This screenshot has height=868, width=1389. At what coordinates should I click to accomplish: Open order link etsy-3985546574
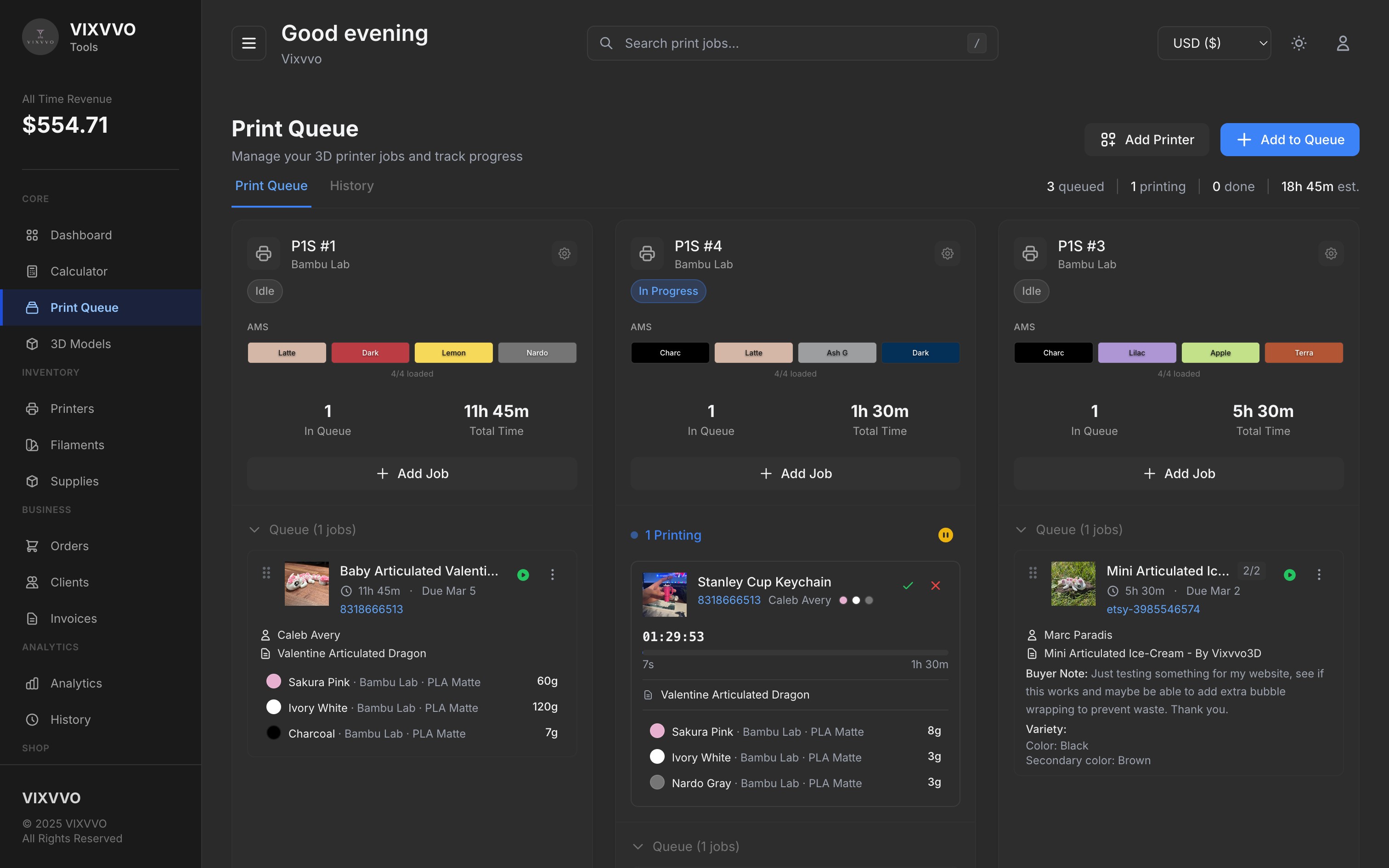(x=1152, y=609)
